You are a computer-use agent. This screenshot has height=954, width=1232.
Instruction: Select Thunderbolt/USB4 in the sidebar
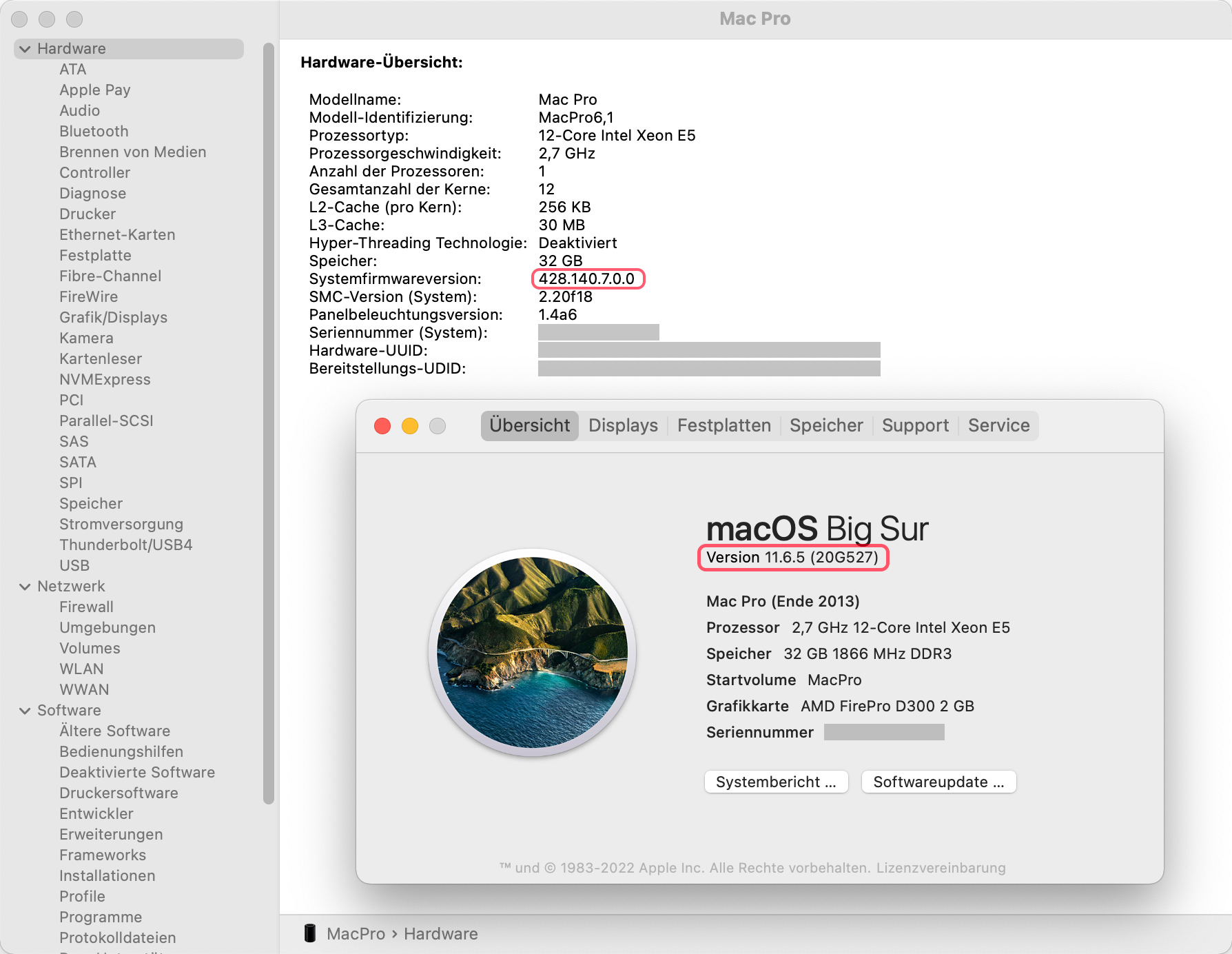(x=126, y=545)
